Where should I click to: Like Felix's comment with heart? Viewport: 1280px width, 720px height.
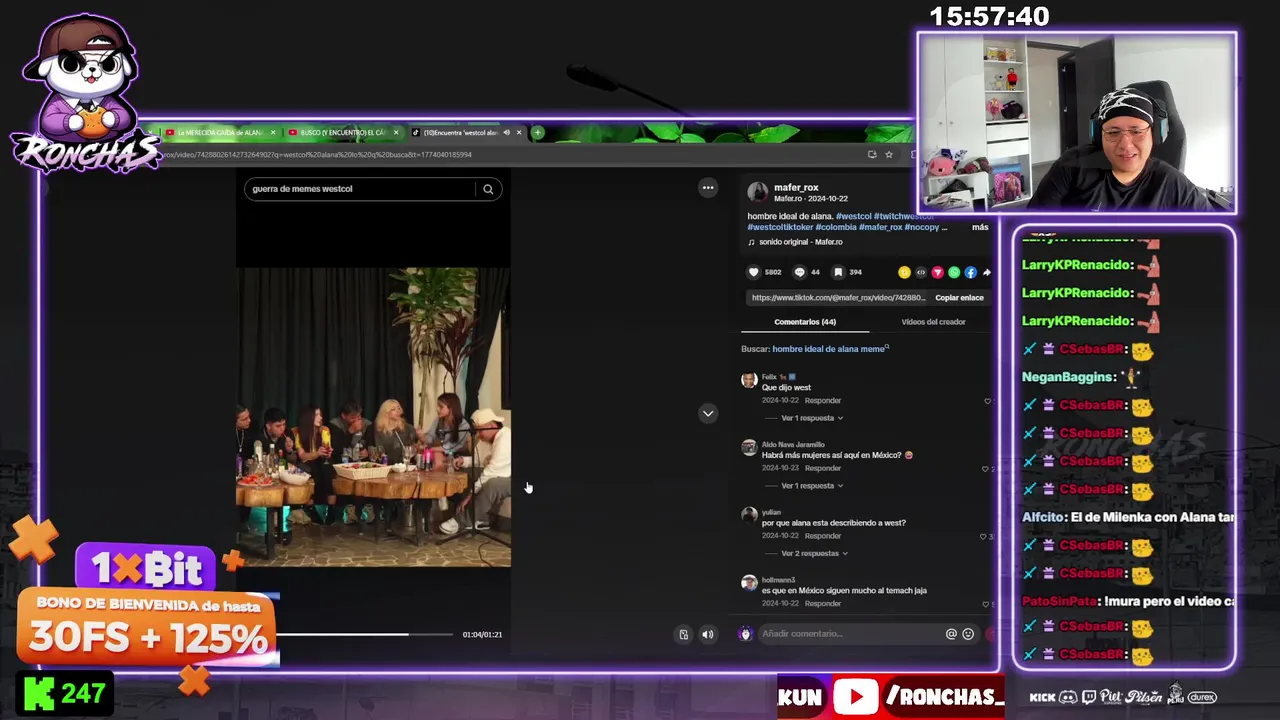click(x=987, y=401)
